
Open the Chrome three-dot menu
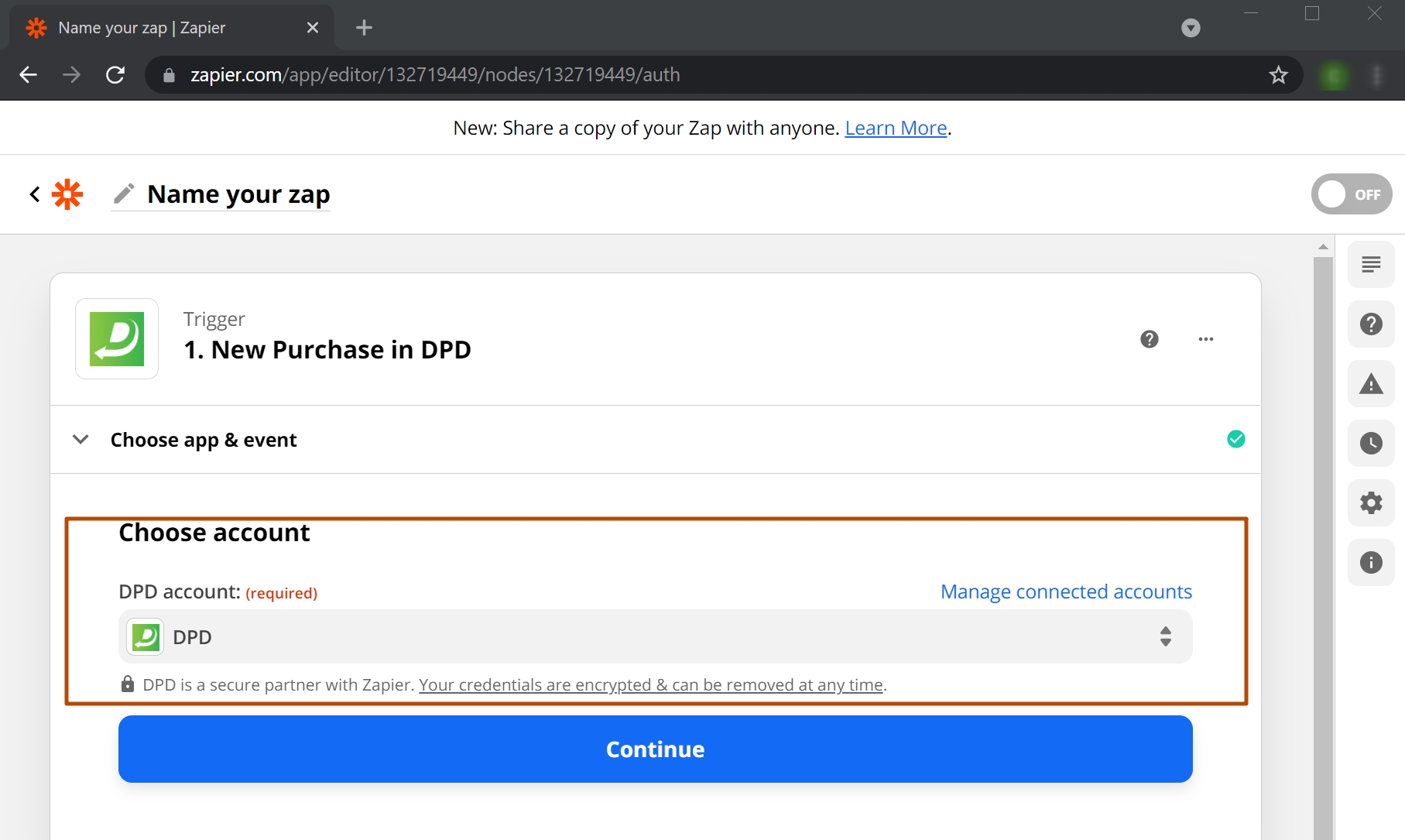[1377, 75]
